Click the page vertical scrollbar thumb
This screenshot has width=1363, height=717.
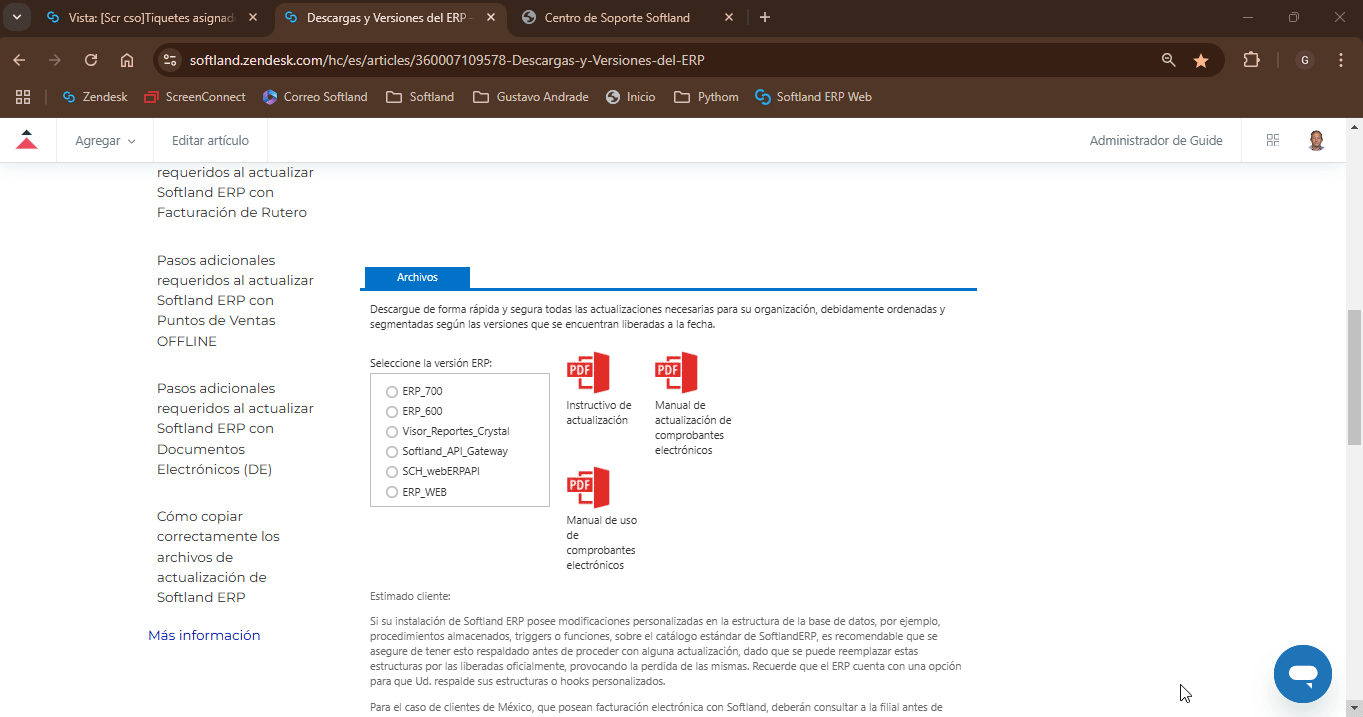[x=1355, y=377]
